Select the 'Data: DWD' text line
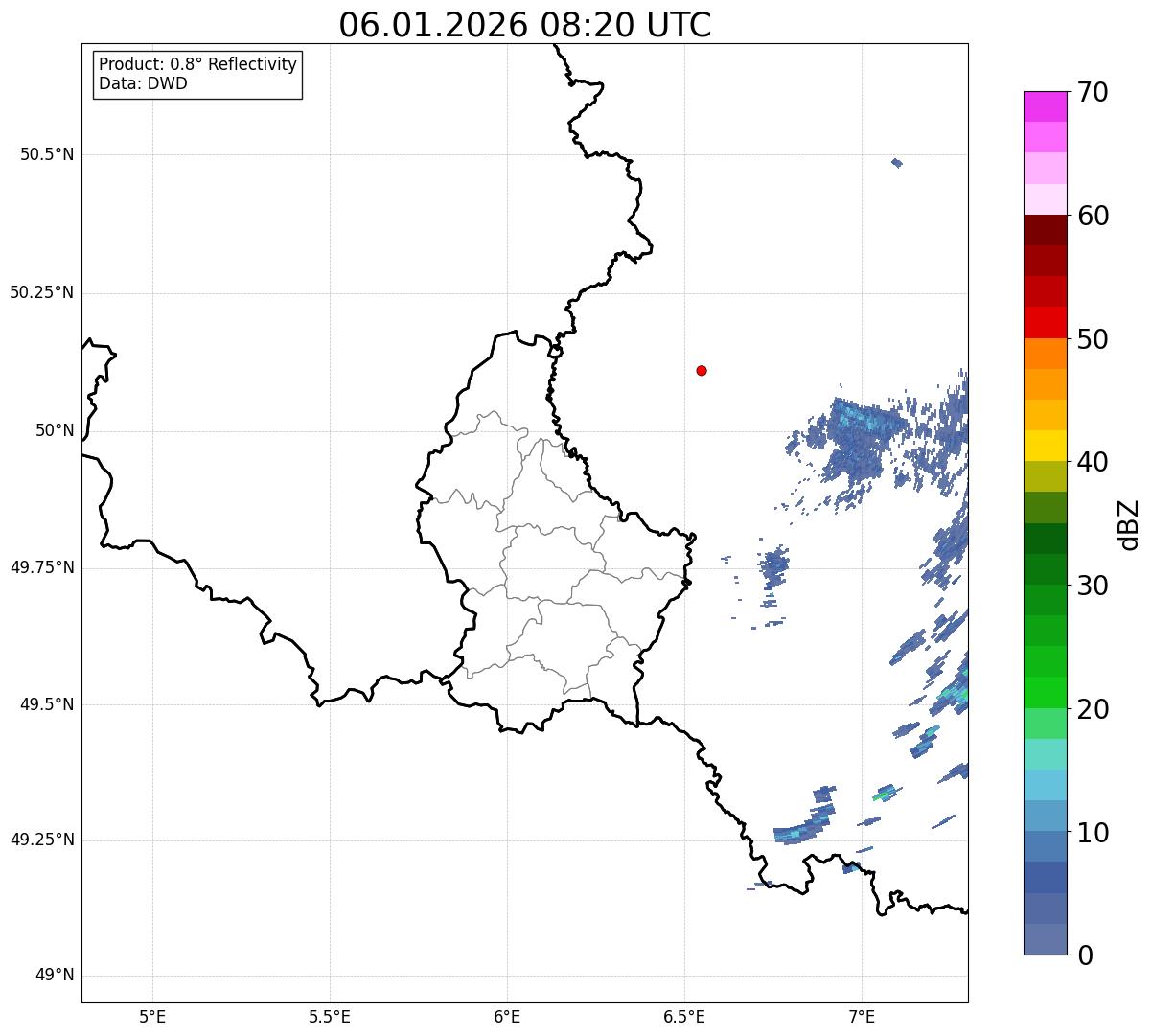This screenshot has width=1152, height=1036. (x=143, y=83)
